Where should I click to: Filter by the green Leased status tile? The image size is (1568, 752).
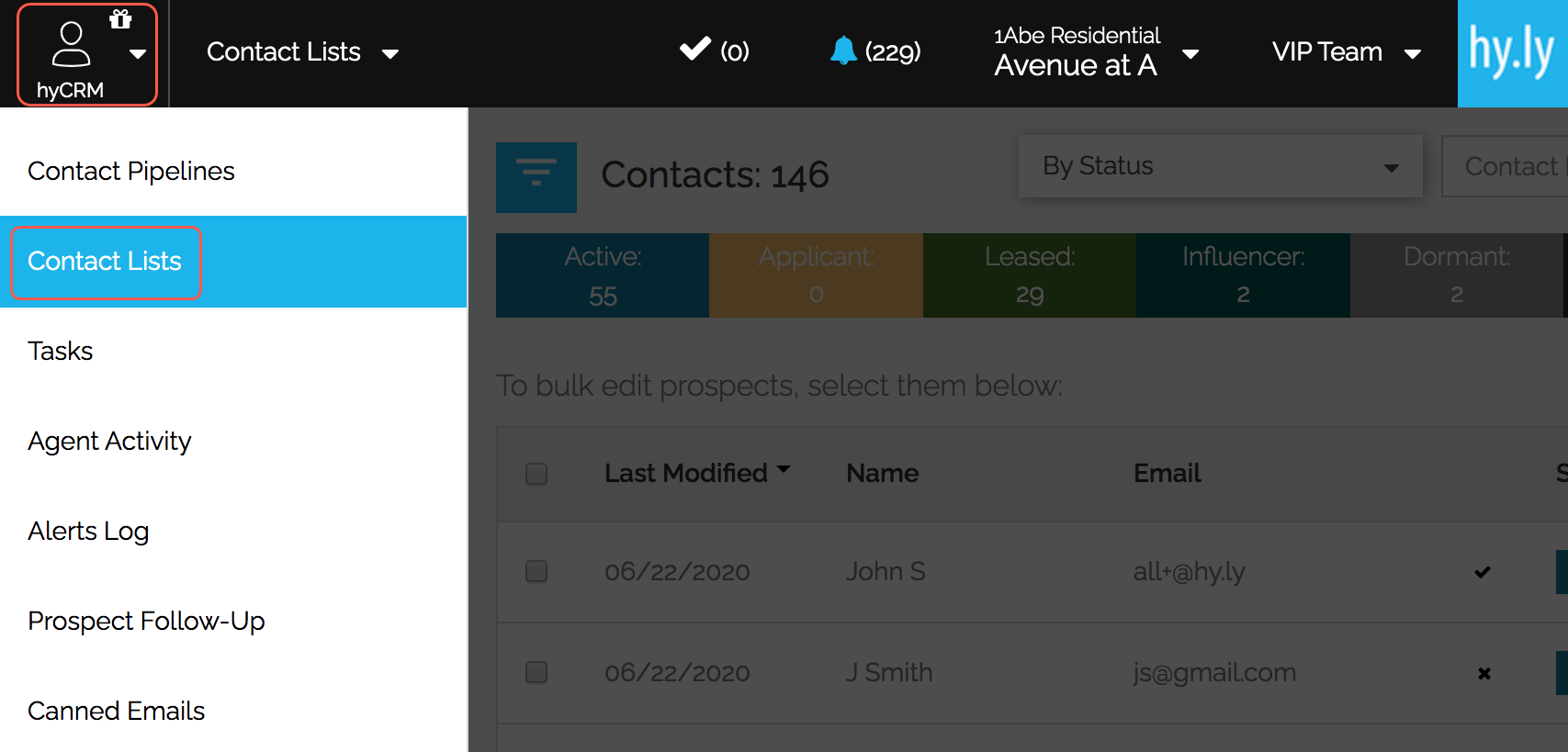coord(1030,275)
